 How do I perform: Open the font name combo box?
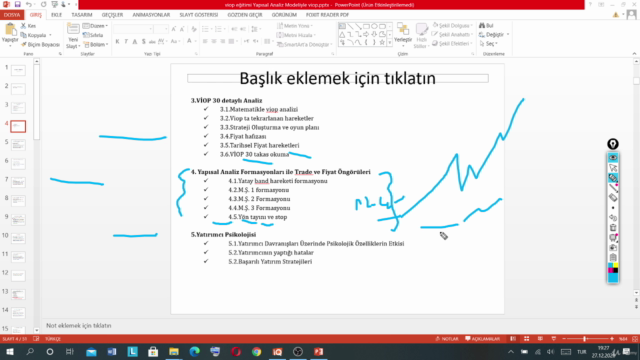pos(133,29)
